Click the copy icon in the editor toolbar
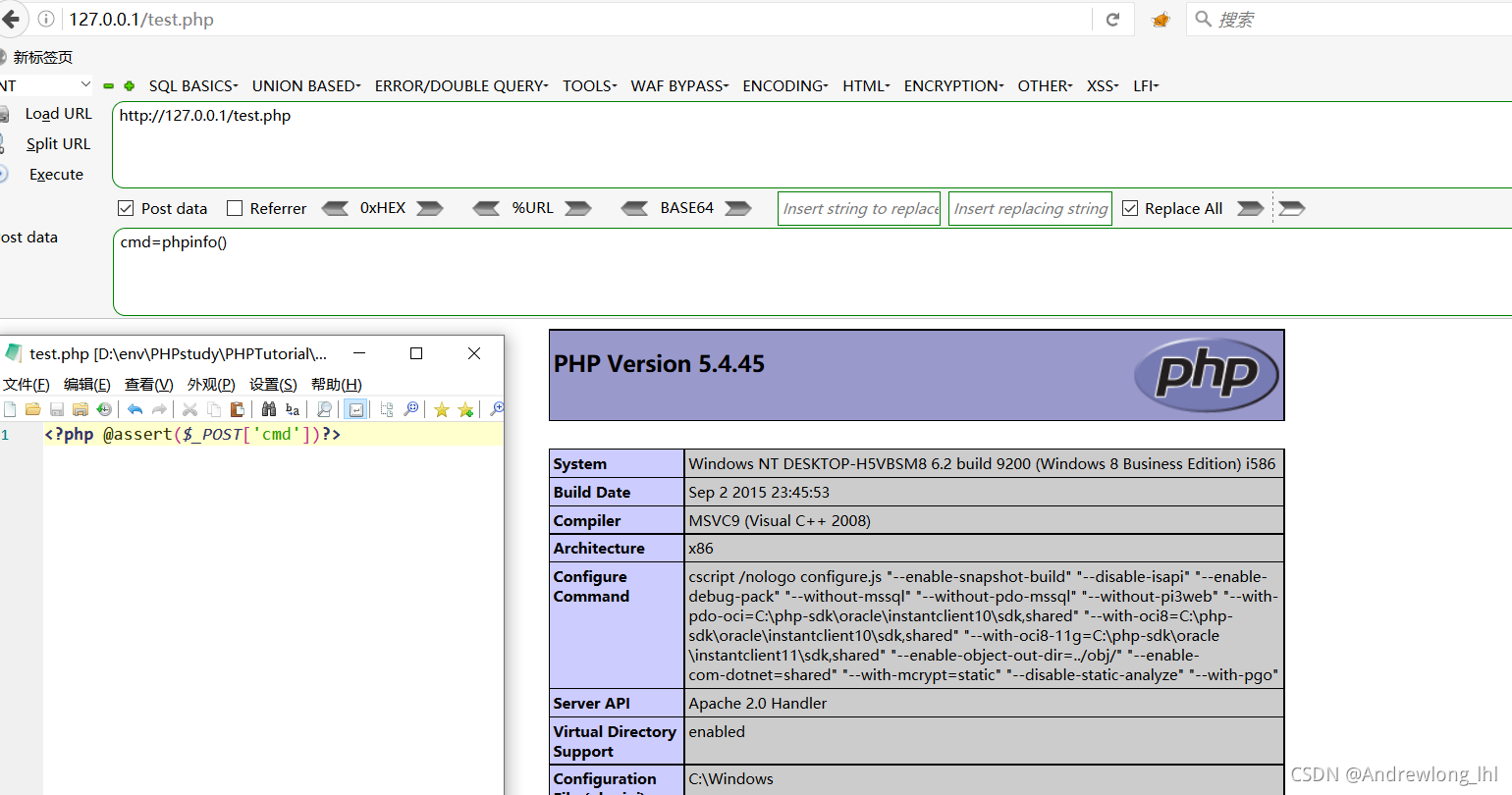Viewport: 1512px width, 795px height. [214, 409]
